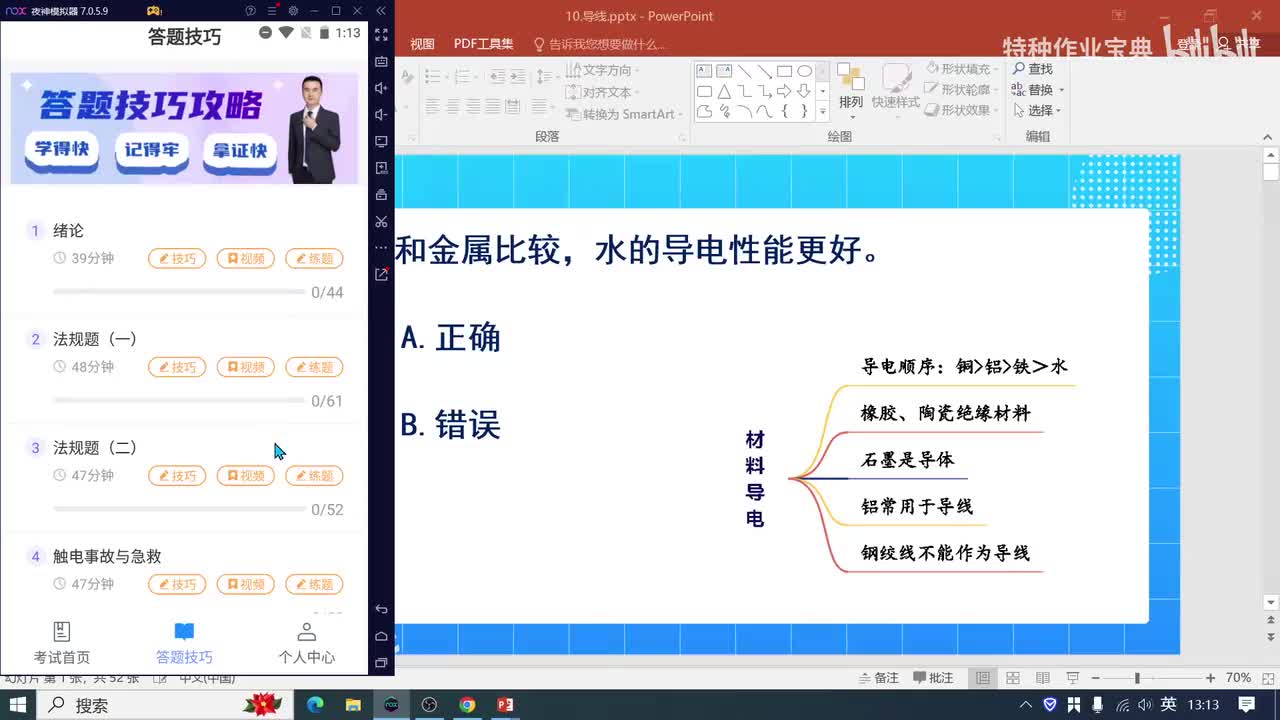Open 视频 for 法规题（二）
The width and height of the screenshot is (1280, 720).
(x=245, y=476)
